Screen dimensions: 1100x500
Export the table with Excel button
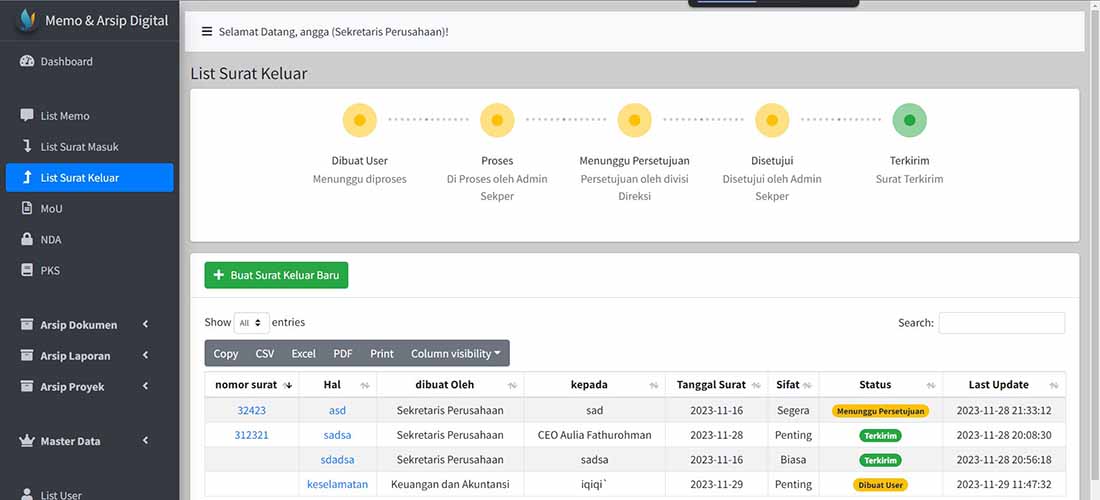[304, 353]
